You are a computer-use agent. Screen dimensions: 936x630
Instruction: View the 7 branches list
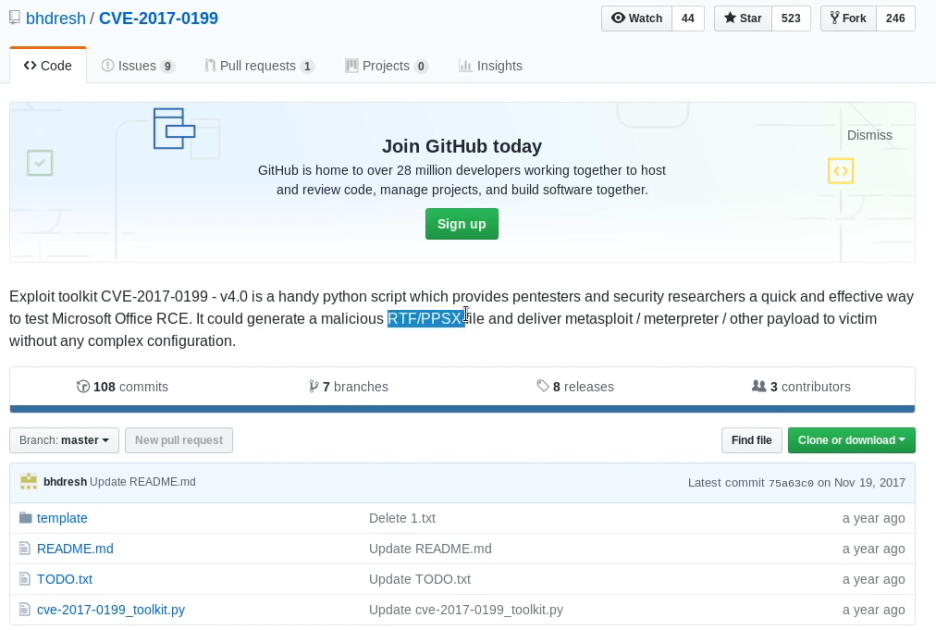[x=349, y=387]
